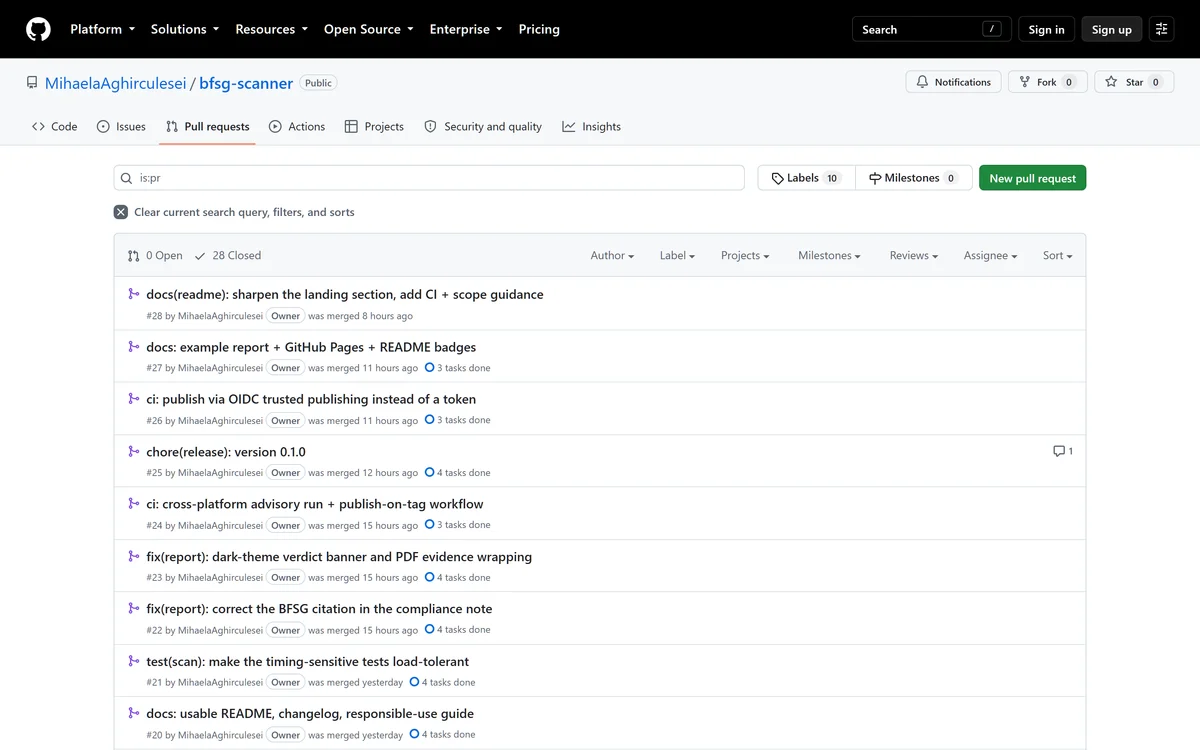Click merged icon for usable README changelog PR

coord(134,713)
